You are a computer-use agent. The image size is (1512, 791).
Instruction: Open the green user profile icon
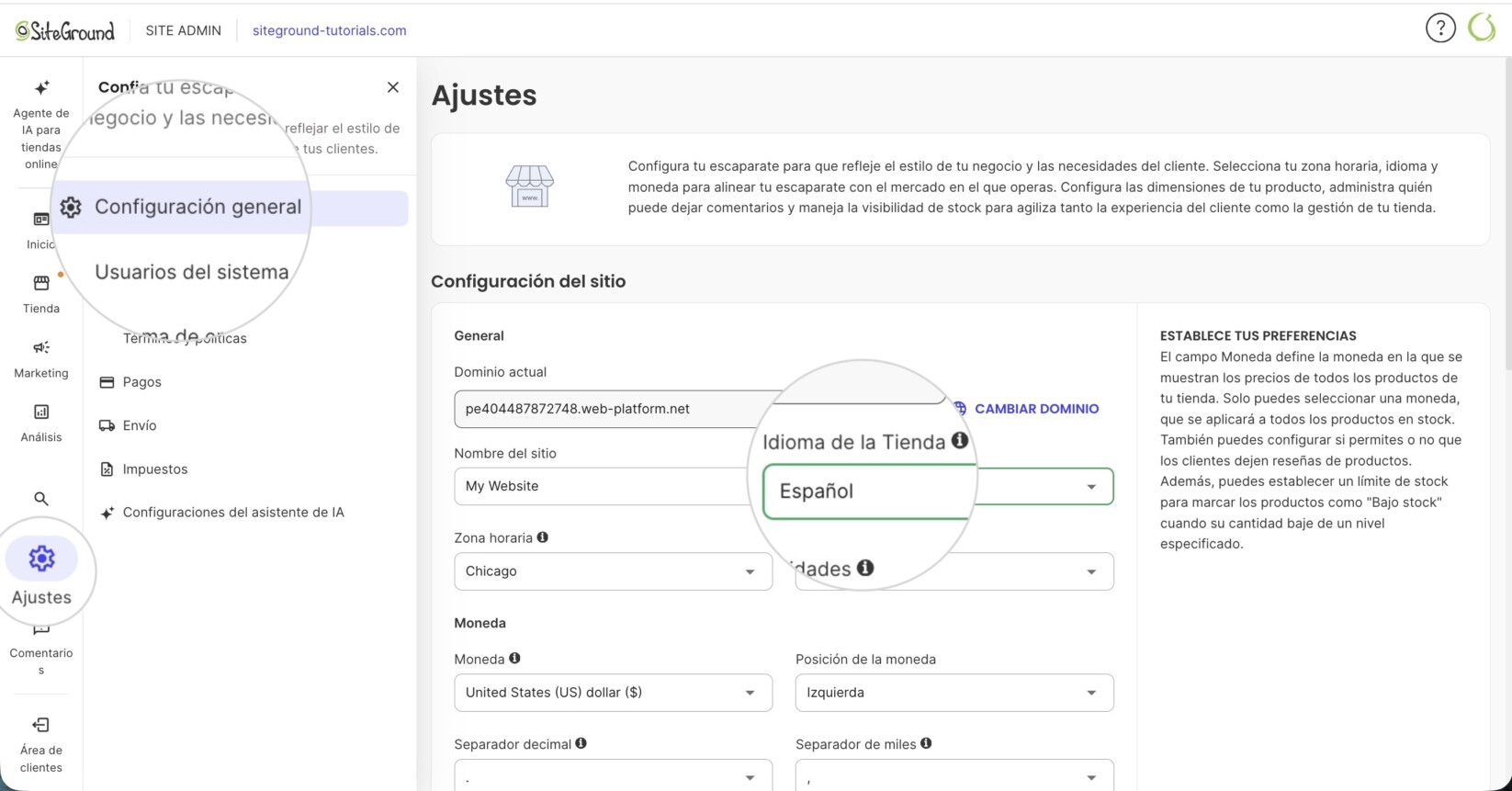click(x=1482, y=28)
